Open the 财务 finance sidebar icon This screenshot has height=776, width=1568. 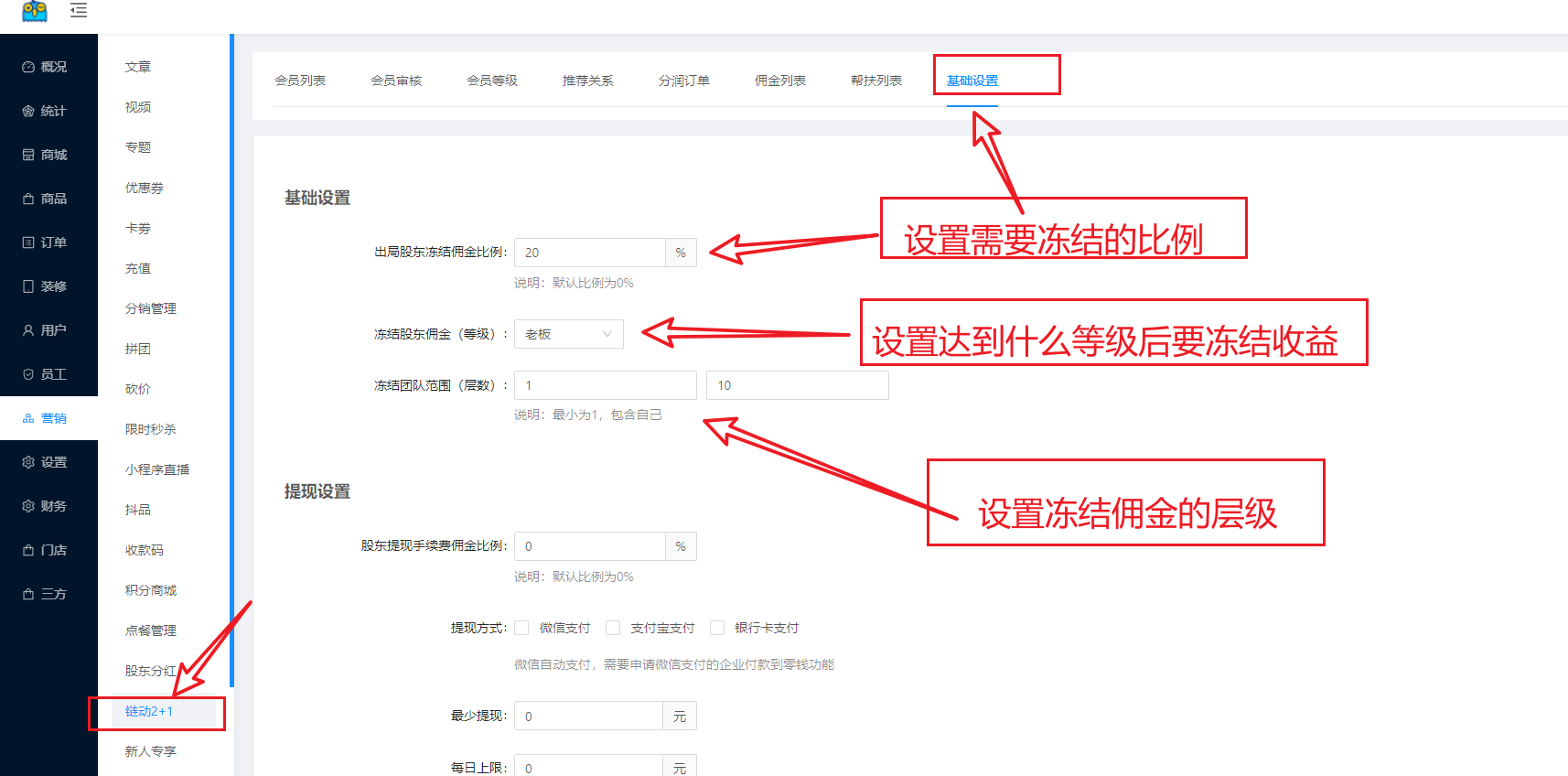click(28, 506)
